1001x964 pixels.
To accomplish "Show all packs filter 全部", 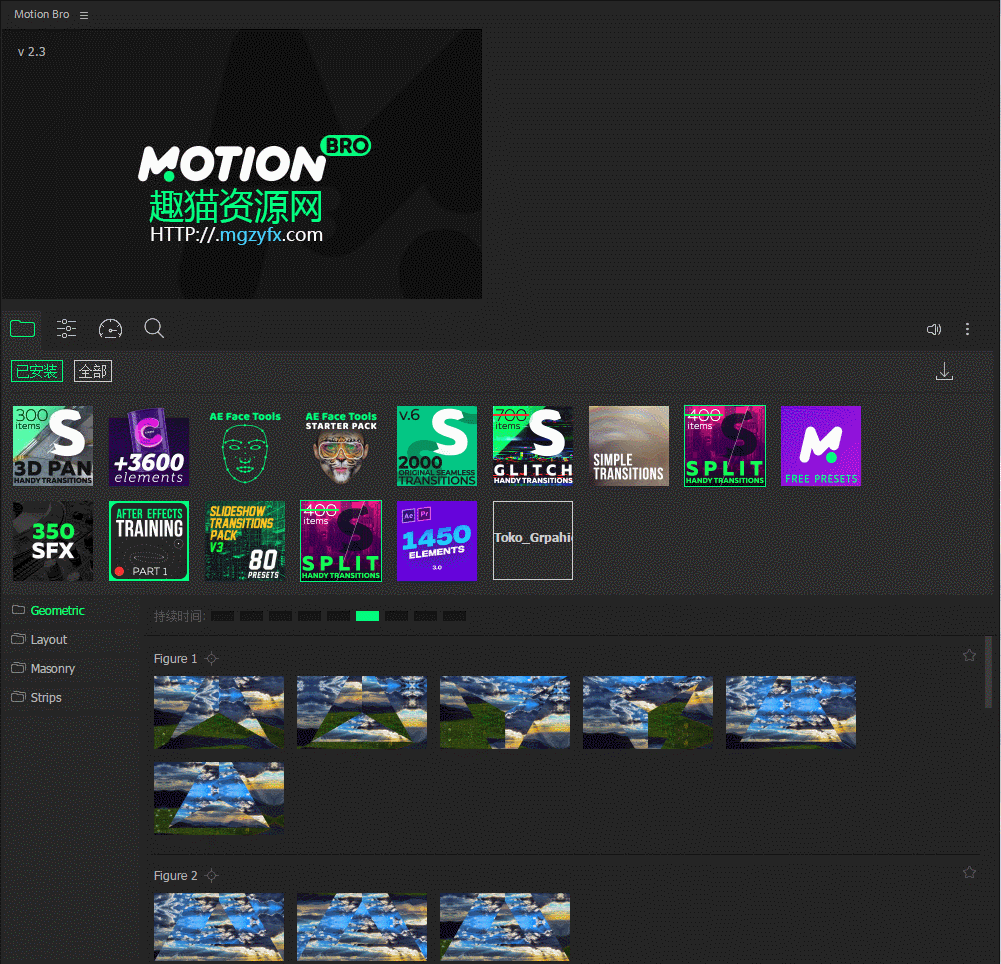I will click(93, 371).
